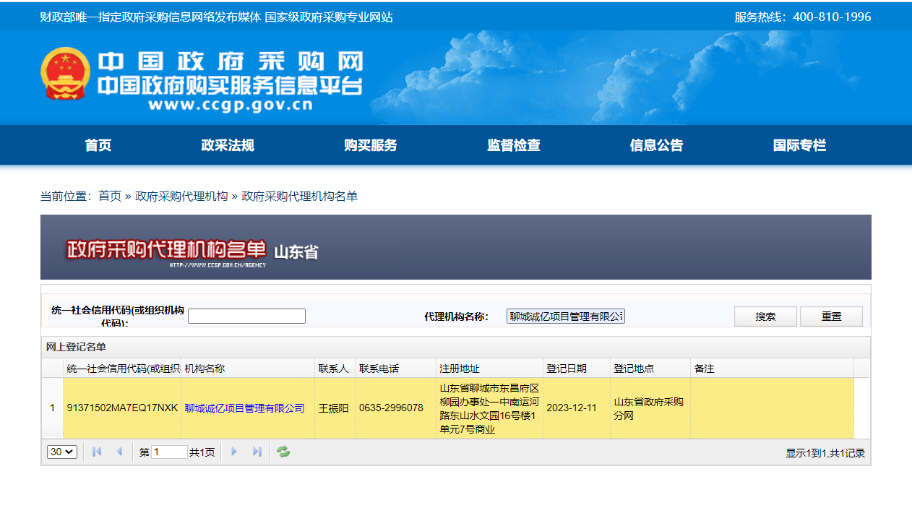Open the 首页 navigation menu item
The height and width of the screenshot is (521, 912).
pyautogui.click(x=98, y=145)
